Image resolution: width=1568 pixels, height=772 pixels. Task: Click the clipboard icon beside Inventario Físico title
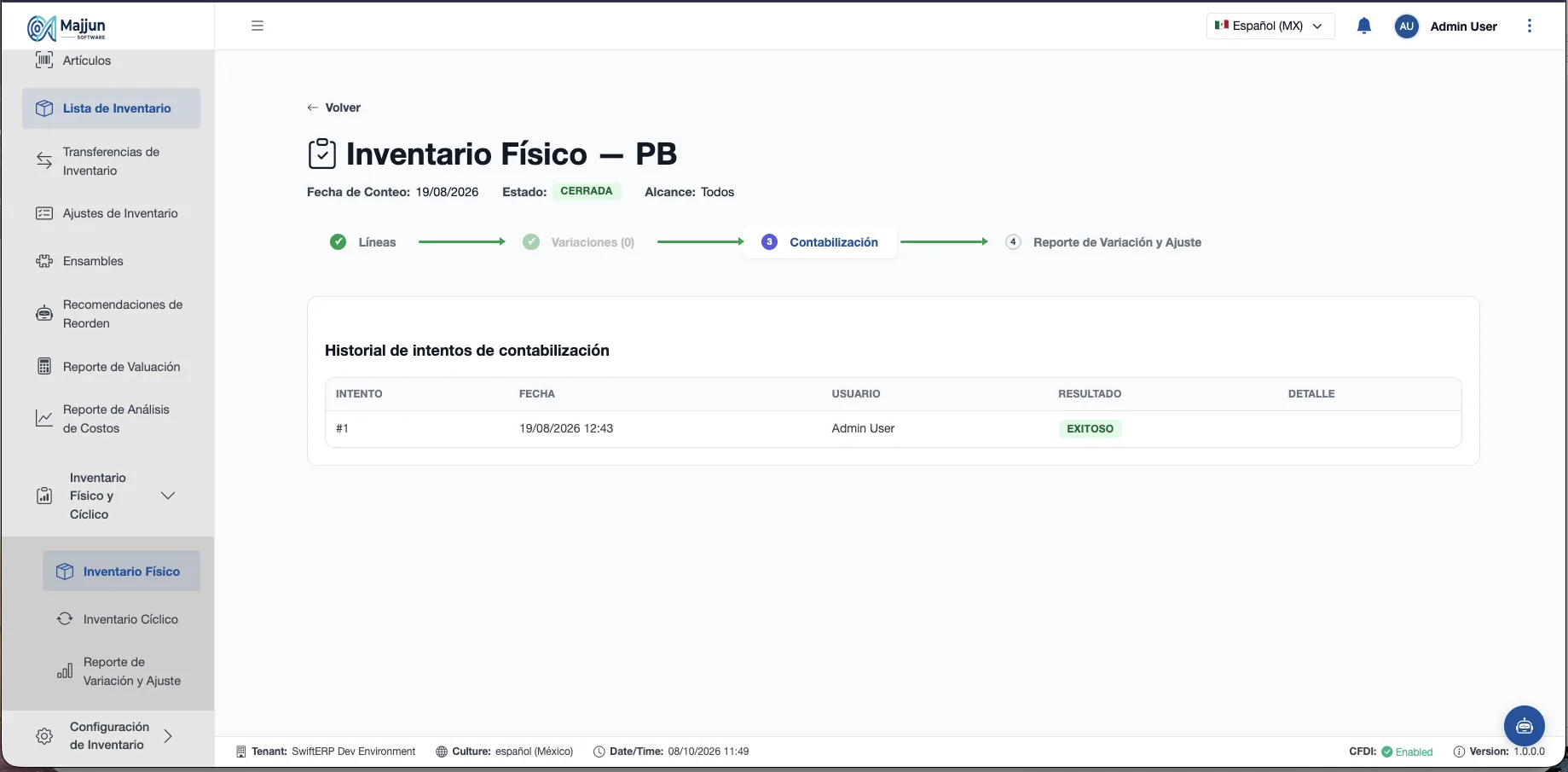click(322, 154)
